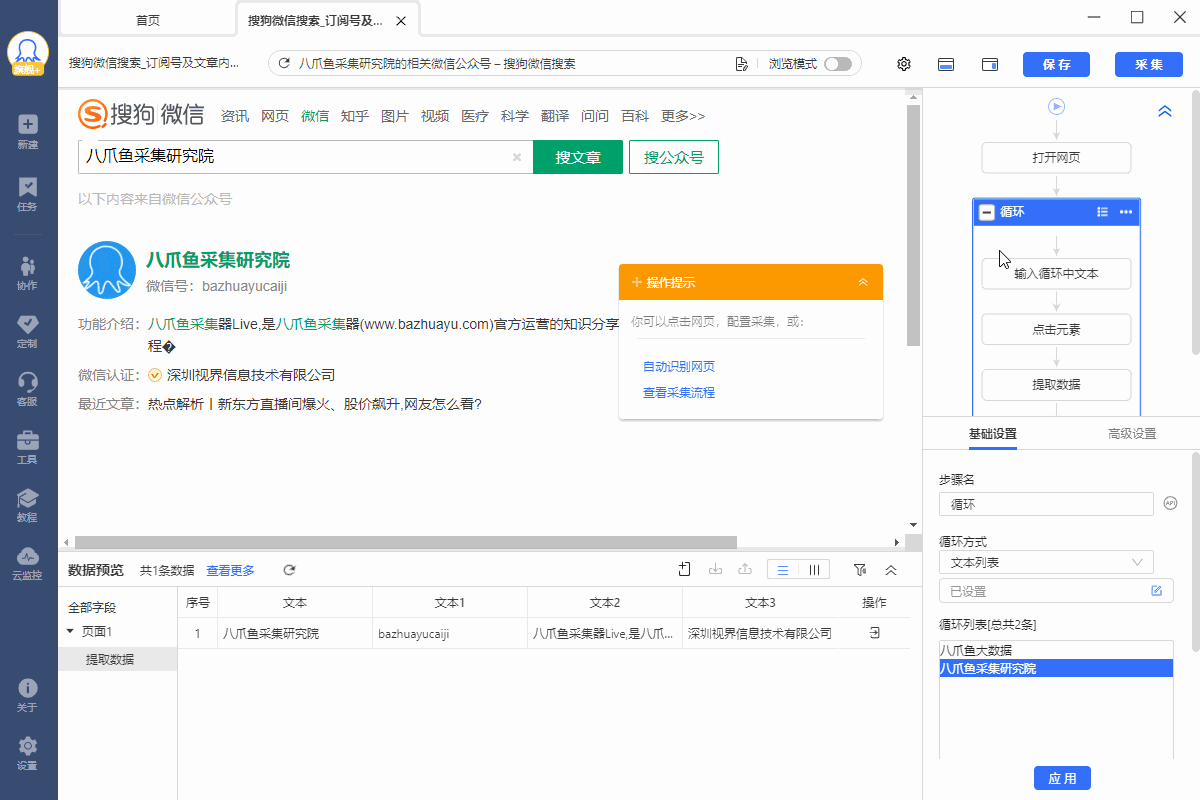
Task: Collapse the workflow panel double chevron
Action: click(x=1164, y=112)
